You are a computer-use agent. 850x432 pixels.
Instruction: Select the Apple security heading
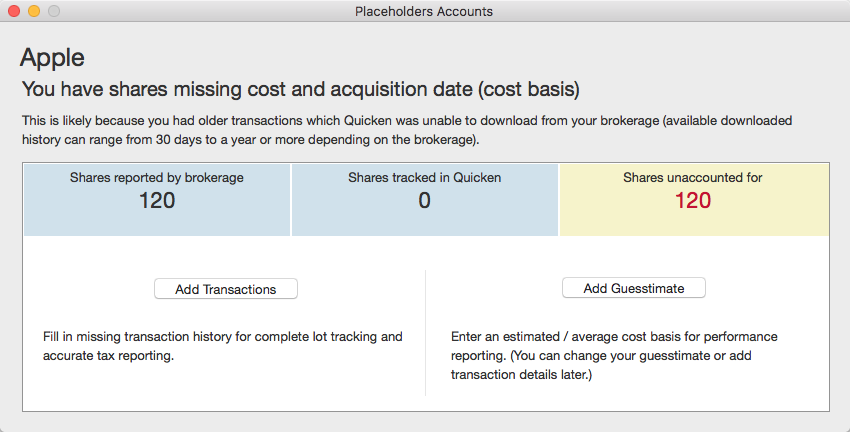pos(52,57)
